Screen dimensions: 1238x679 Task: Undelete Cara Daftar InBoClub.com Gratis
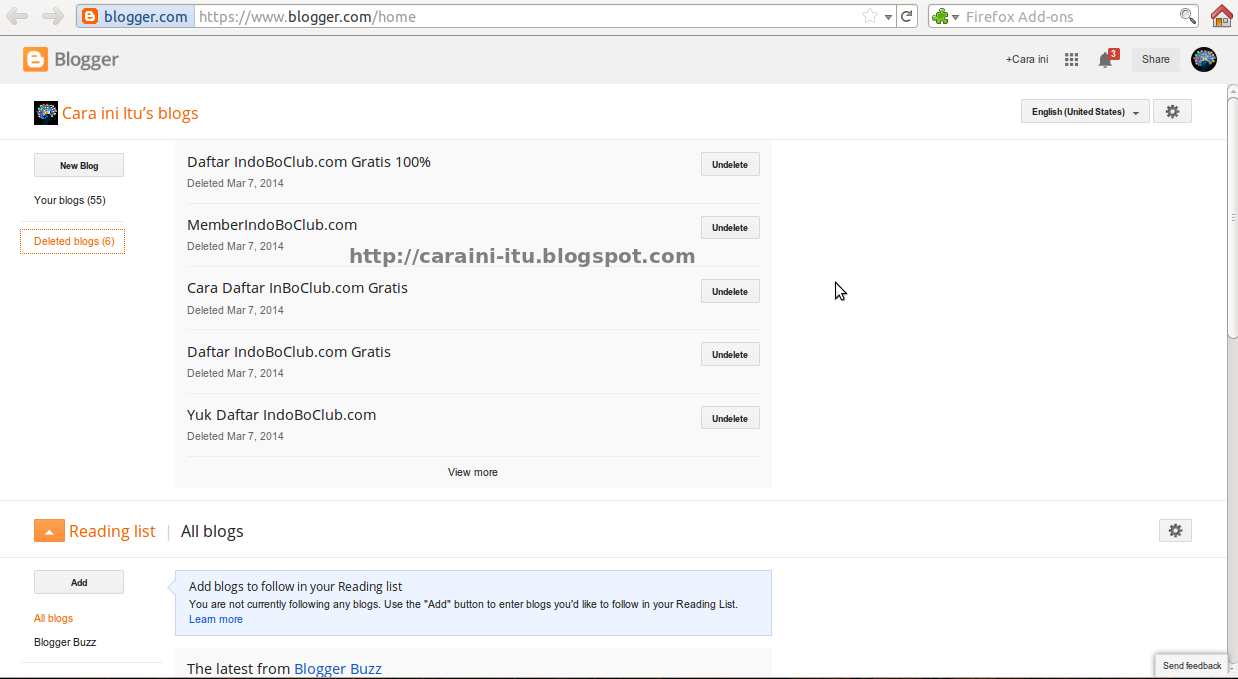tap(730, 292)
